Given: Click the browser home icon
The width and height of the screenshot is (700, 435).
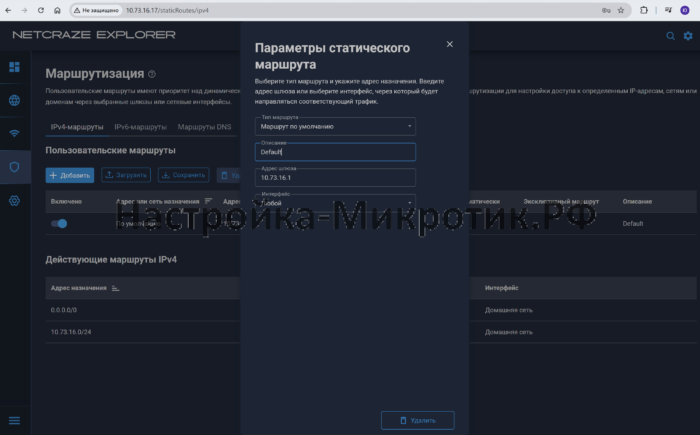Looking at the screenshot, I should coord(57,10).
